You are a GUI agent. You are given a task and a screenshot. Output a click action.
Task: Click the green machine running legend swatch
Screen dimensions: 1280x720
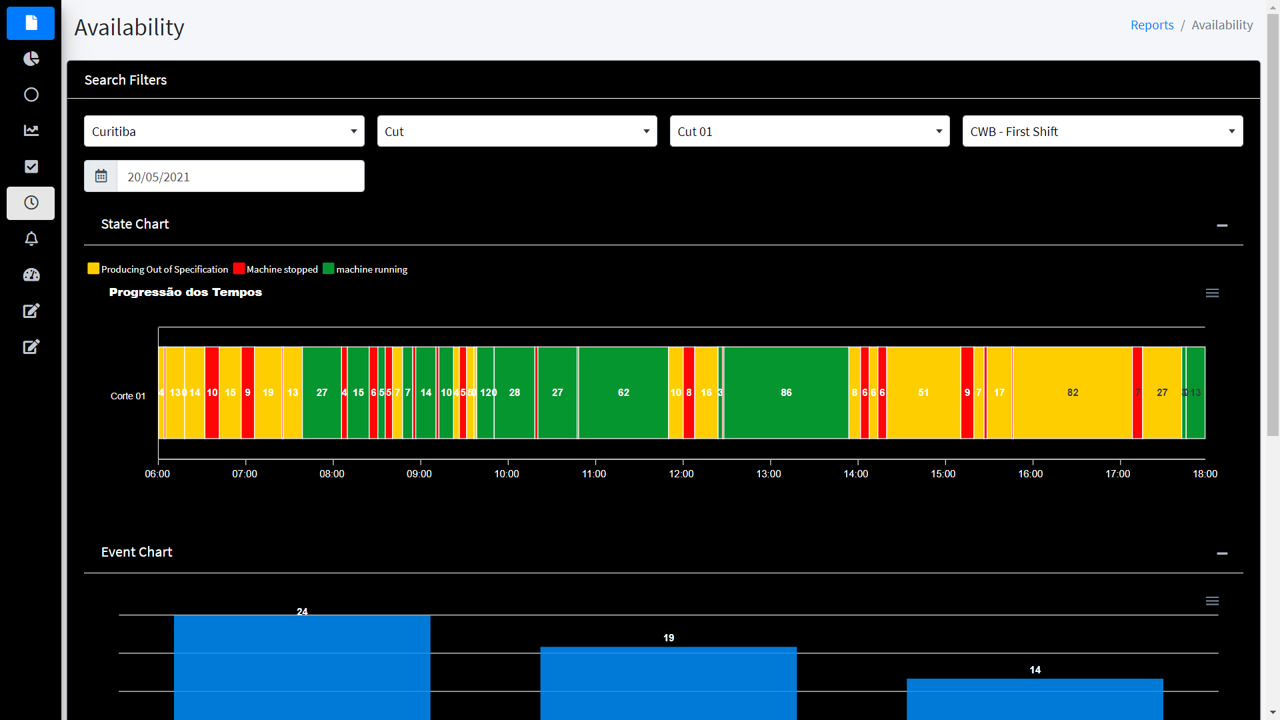click(x=328, y=269)
